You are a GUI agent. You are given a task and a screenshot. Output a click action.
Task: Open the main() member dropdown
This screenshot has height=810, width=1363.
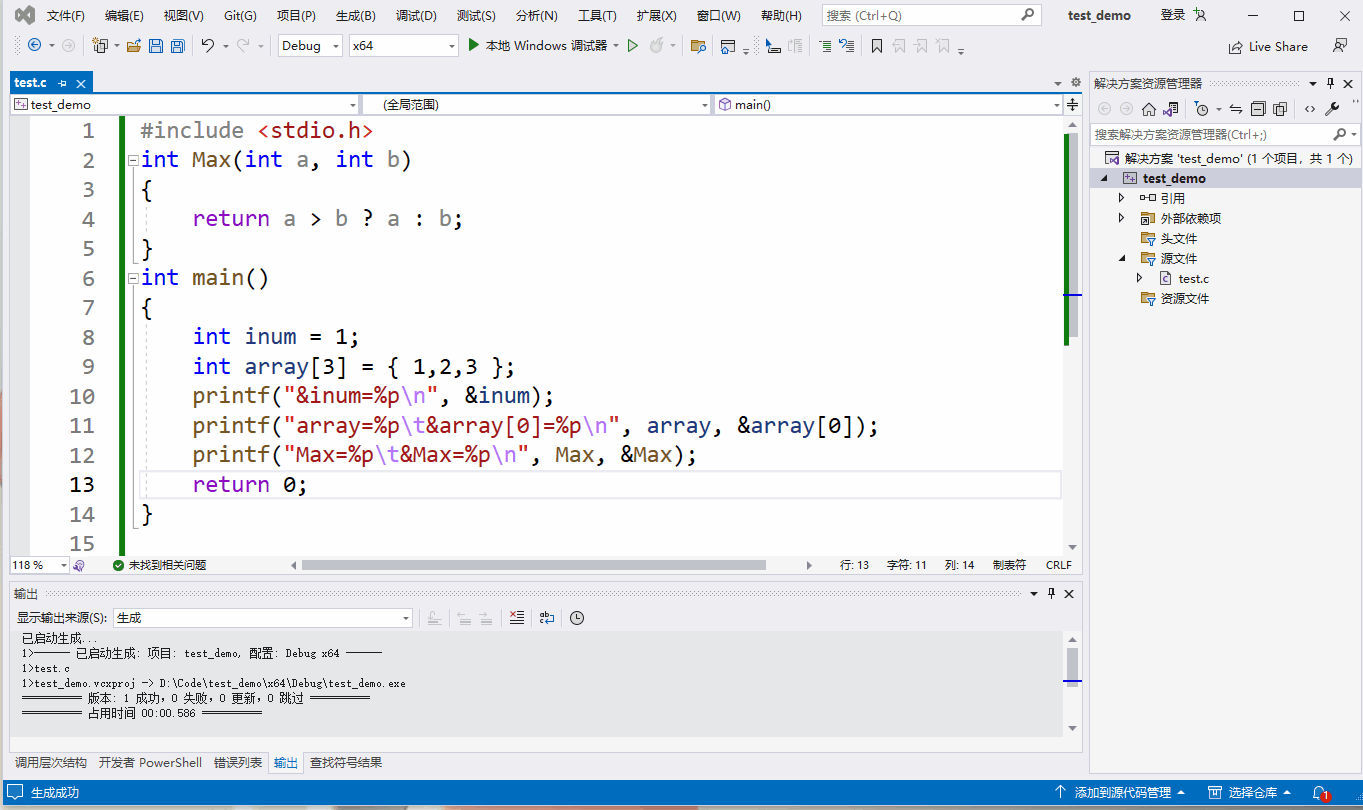tap(890, 104)
